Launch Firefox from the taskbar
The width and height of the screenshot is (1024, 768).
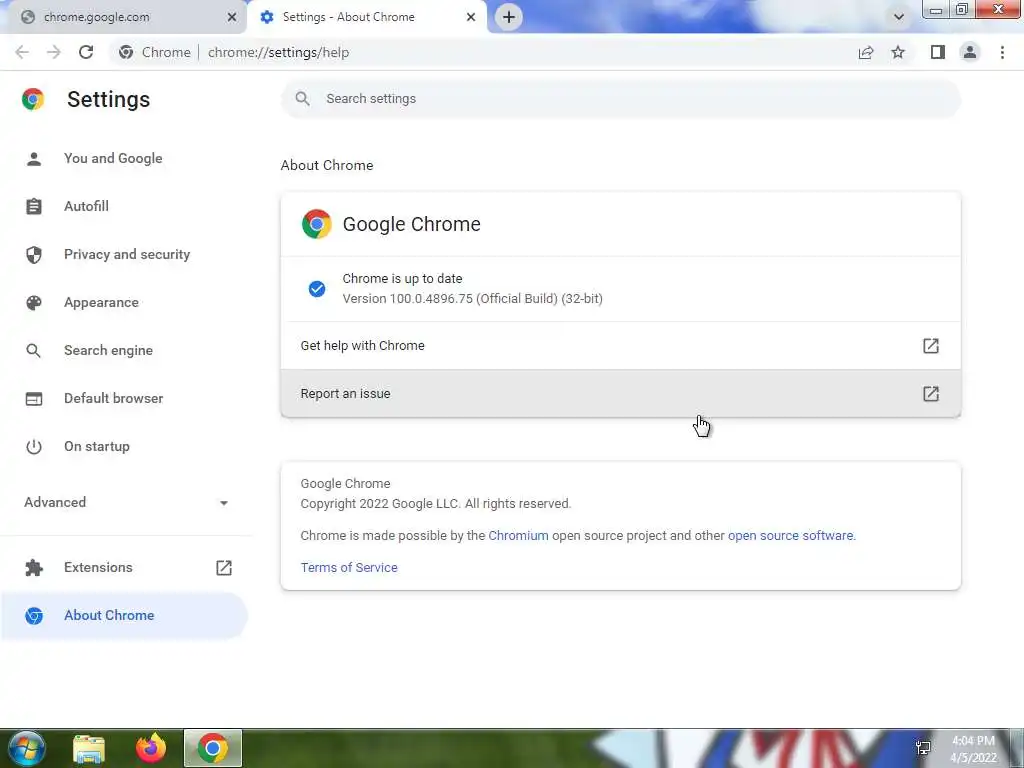[151, 748]
